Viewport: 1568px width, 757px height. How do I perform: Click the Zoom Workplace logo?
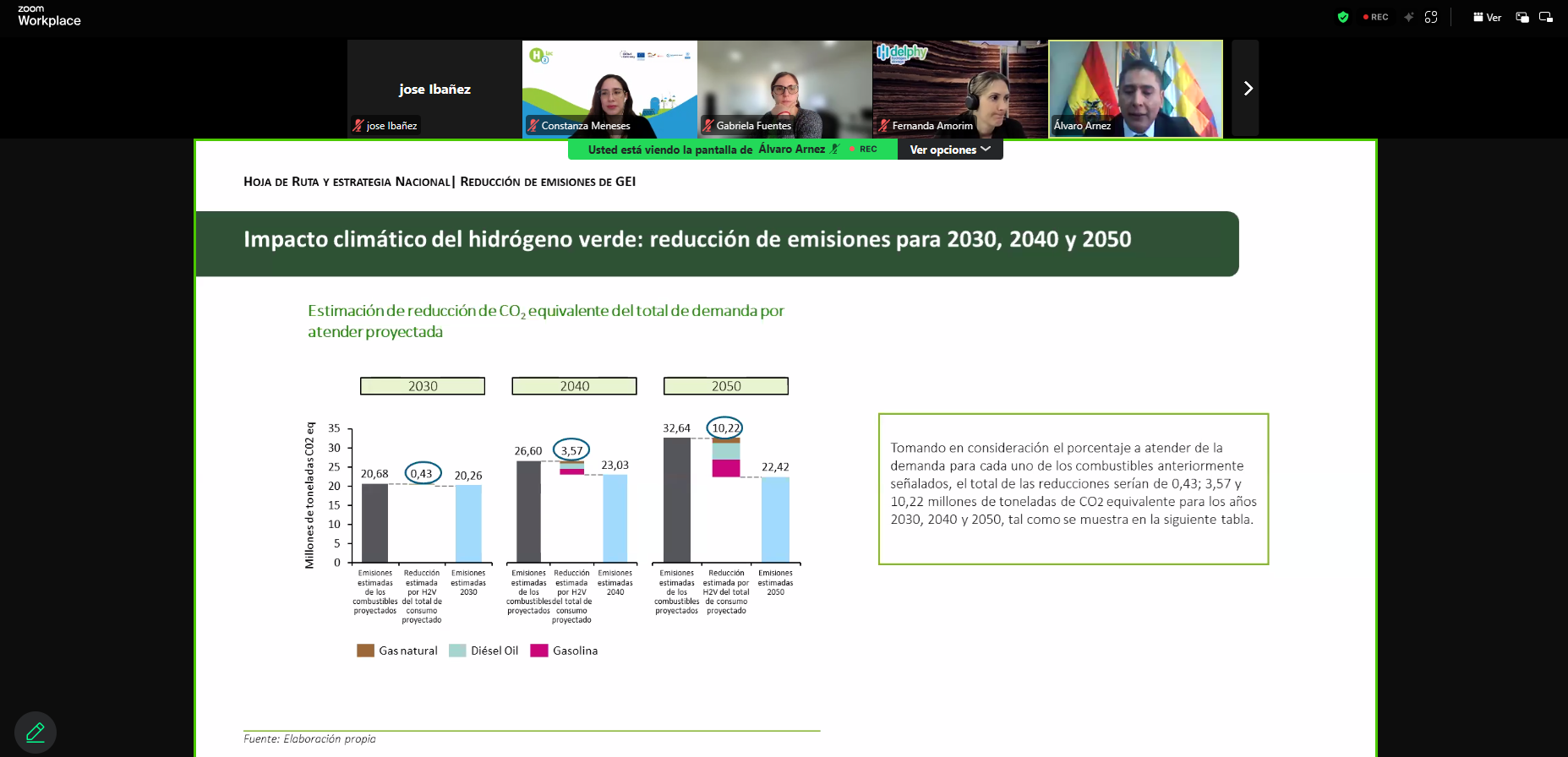click(49, 16)
